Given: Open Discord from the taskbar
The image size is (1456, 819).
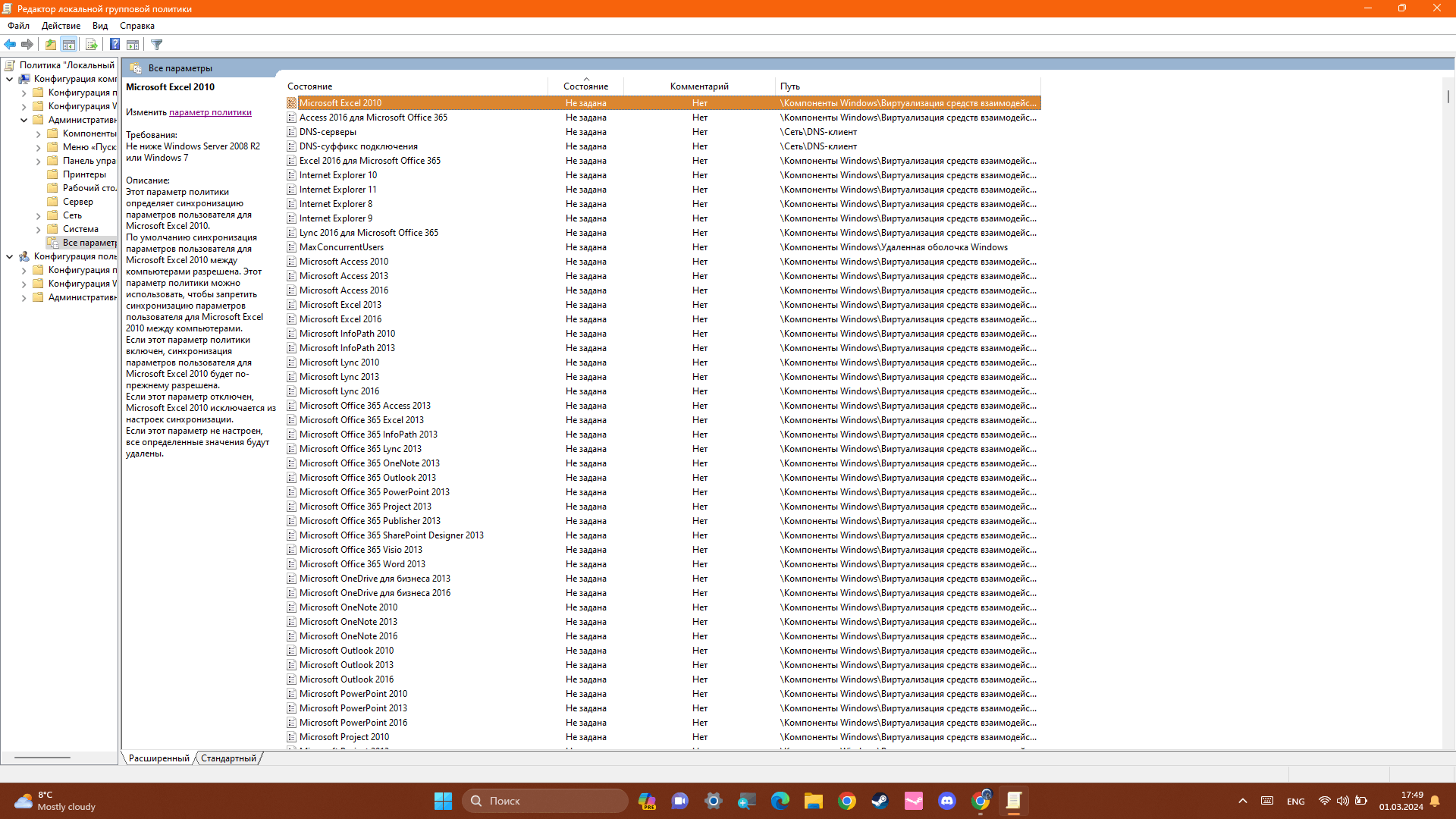Looking at the screenshot, I should 946,801.
